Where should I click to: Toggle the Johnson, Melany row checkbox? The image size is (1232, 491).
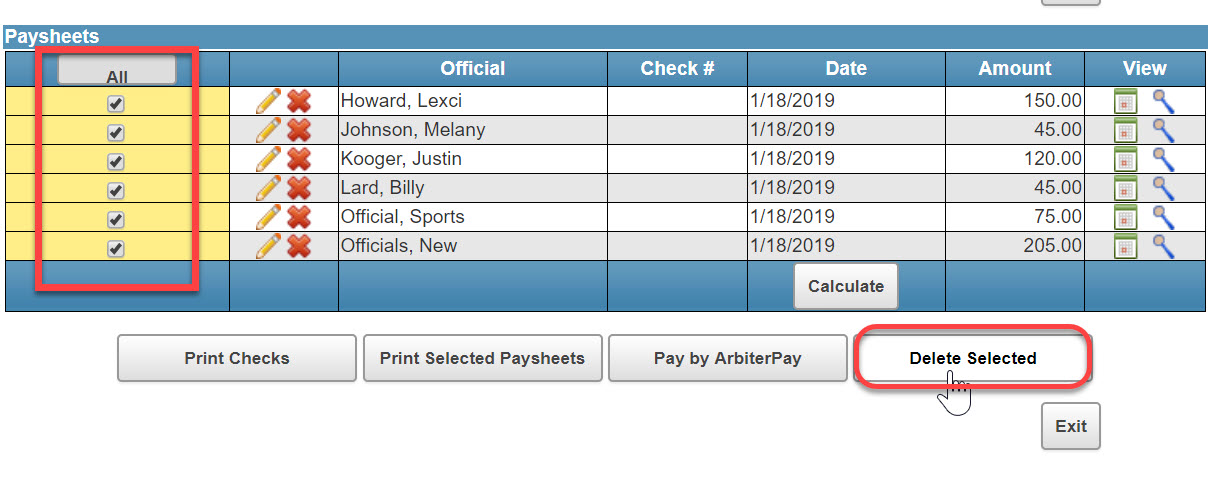pyautogui.click(x=116, y=132)
